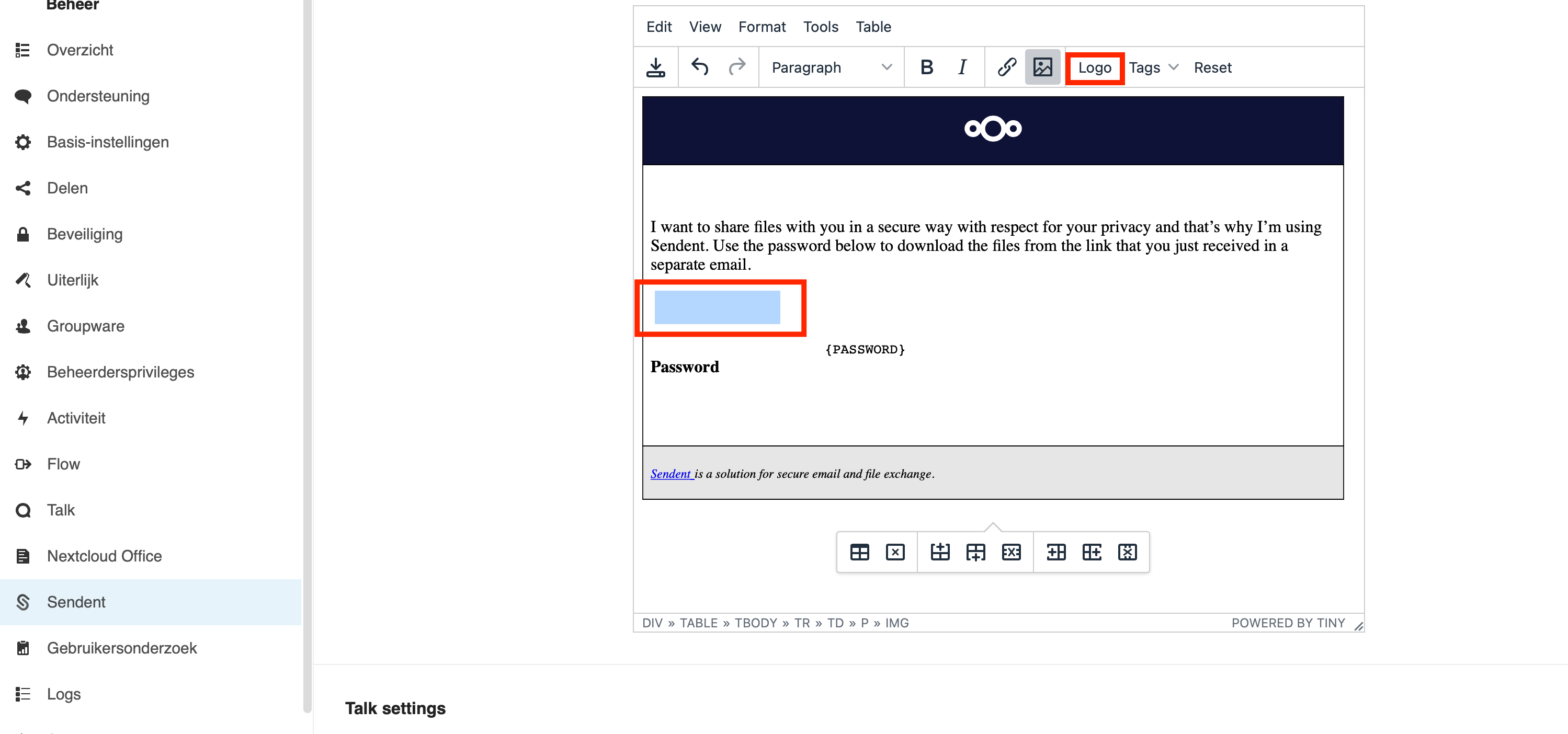Click the Delete table icon

coord(895,552)
